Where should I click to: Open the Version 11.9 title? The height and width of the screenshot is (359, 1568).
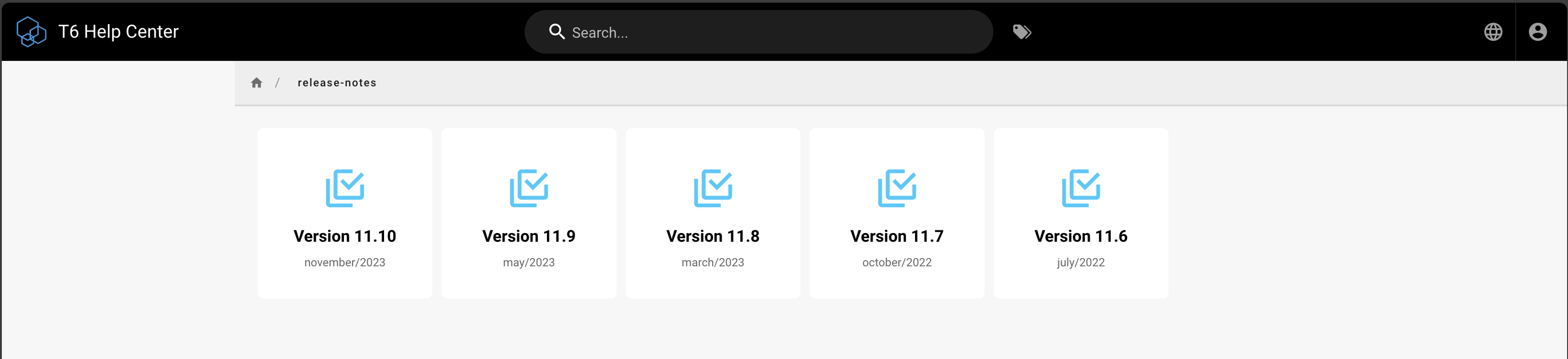point(528,236)
